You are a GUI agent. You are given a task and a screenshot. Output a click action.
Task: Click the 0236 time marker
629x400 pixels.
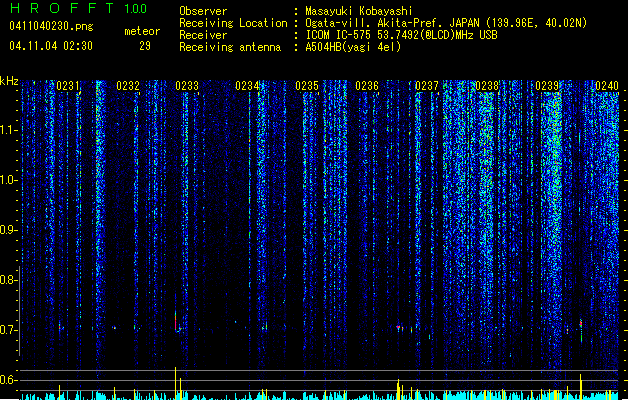(x=367, y=86)
